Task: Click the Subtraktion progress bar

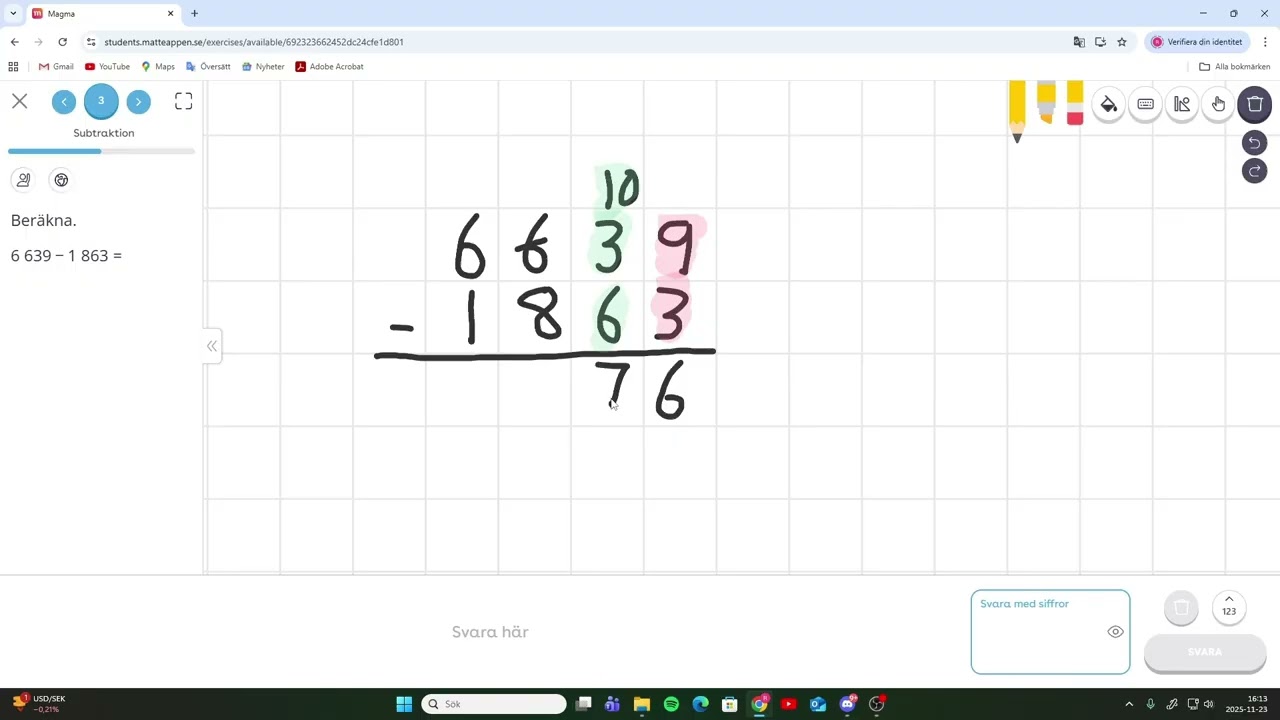Action: coord(101,151)
